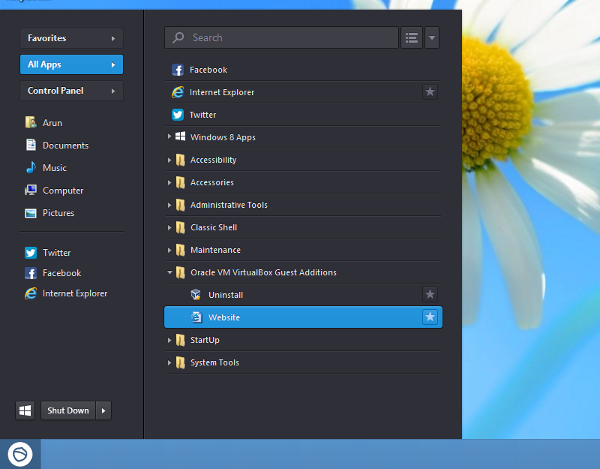This screenshot has width=600, height=469.
Task: Expand the System Tools folder arrow
Action: pyautogui.click(x=169, y=363)
